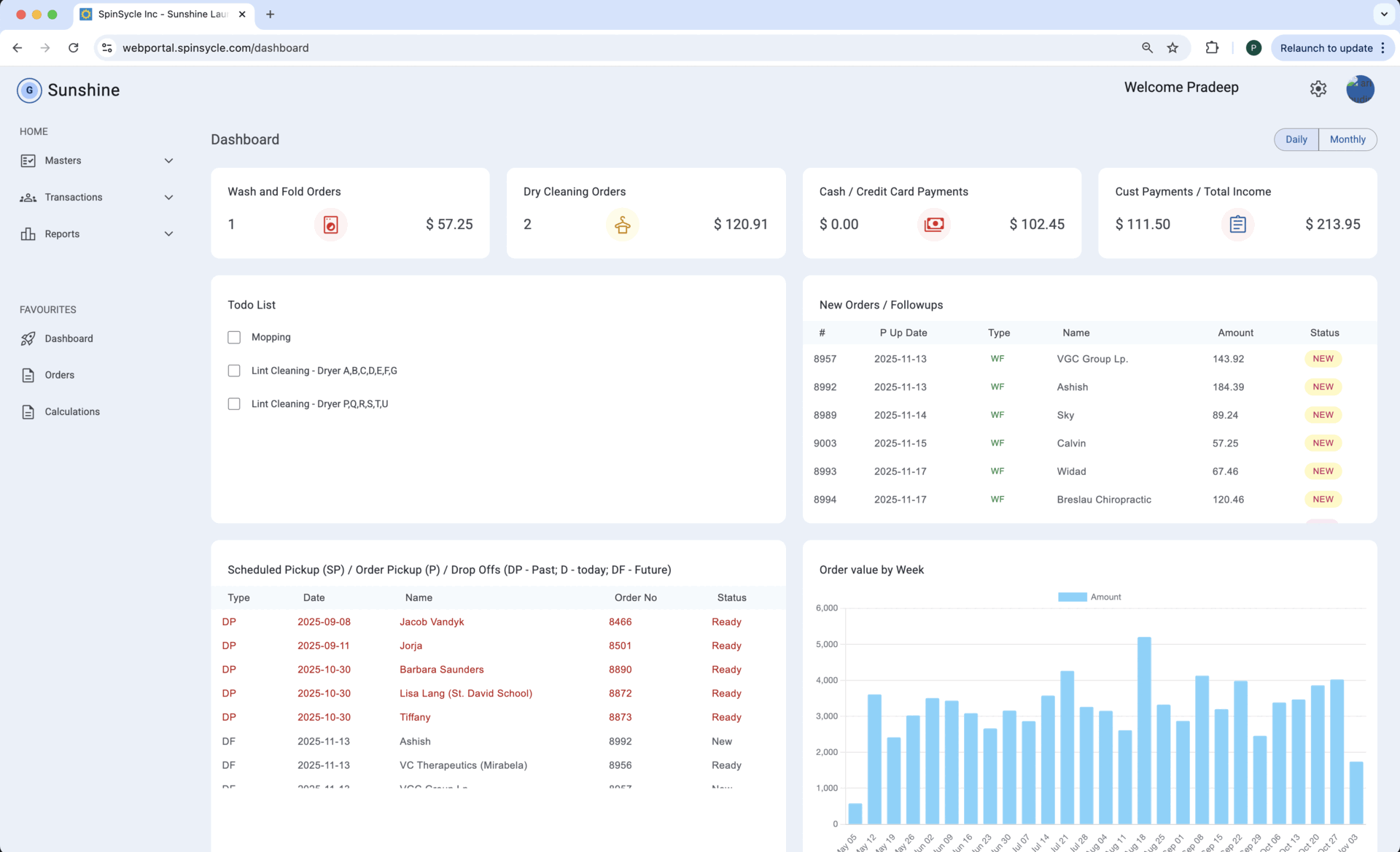The height and width of the screenshot is (852, 1400).
Task: Check the Mopping todo checkbox
Action: click(x=234, y=338)
